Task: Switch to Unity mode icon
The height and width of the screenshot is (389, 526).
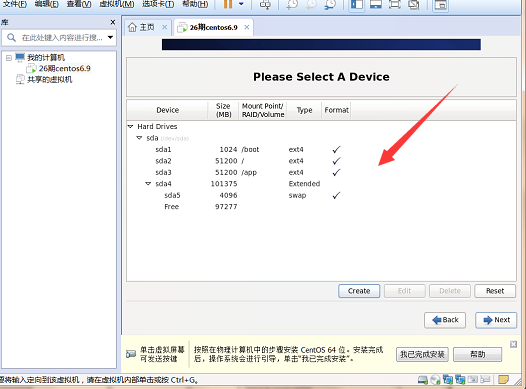Action: point(414,4)
